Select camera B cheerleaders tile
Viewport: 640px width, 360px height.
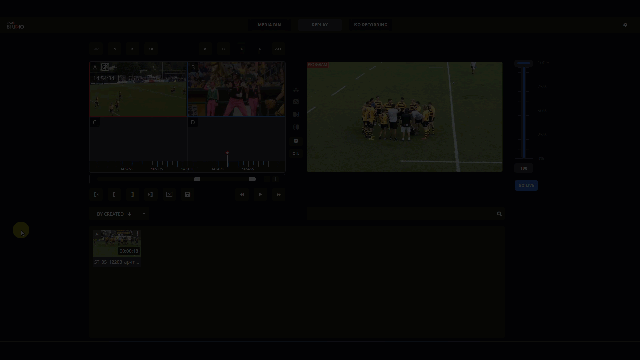point(236,89)
